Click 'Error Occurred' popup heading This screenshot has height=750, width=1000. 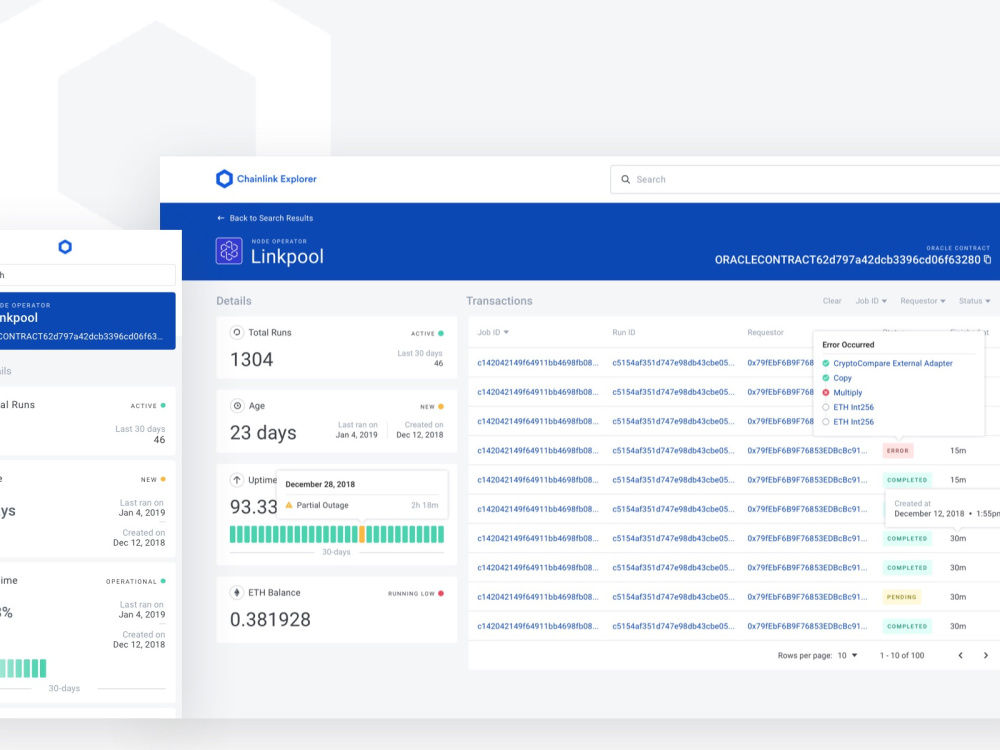(848, 344)
